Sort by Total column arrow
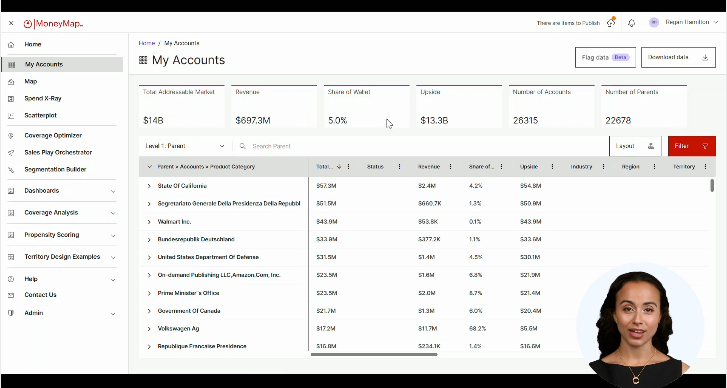Viewport: 727px width, 388px height. click(x=339, y=167)
